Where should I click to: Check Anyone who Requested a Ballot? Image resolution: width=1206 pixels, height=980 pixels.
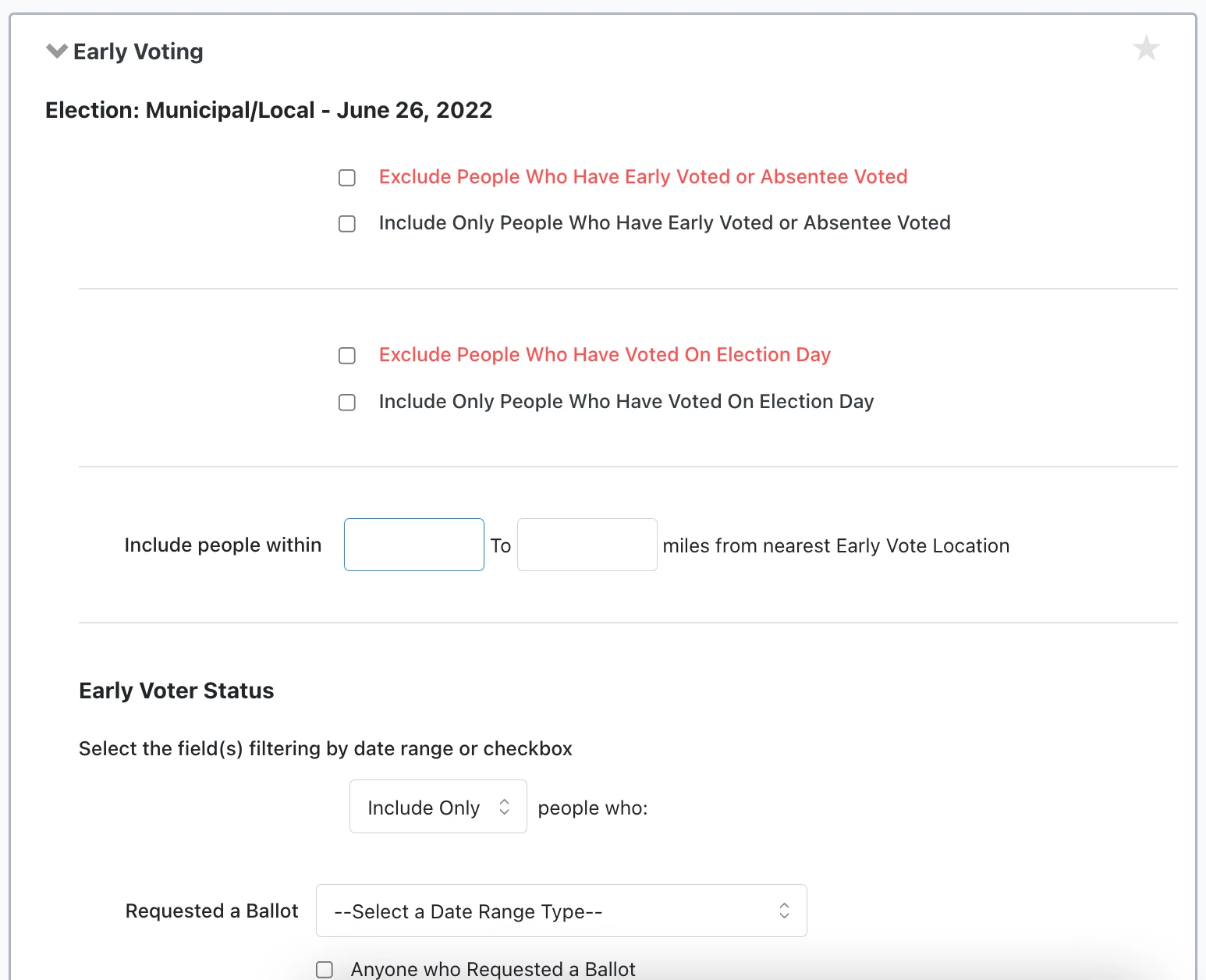tap(325, 968)
